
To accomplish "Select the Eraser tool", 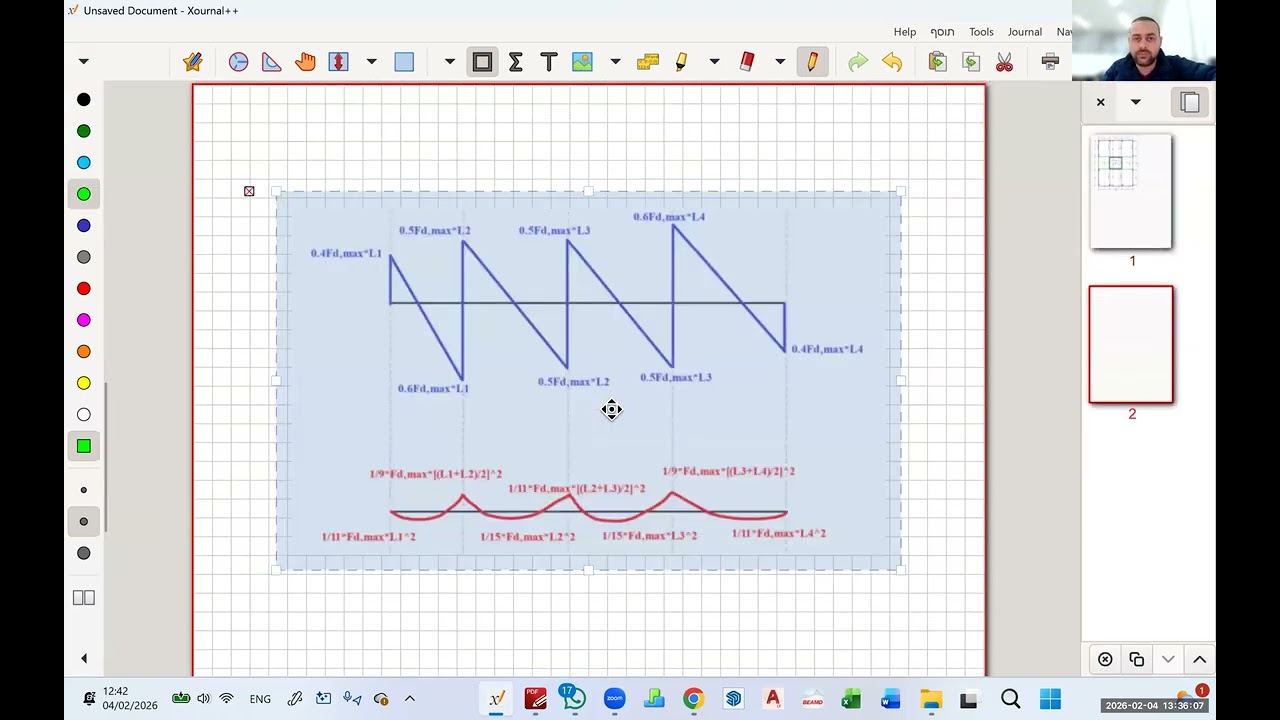I will (747, 62).
